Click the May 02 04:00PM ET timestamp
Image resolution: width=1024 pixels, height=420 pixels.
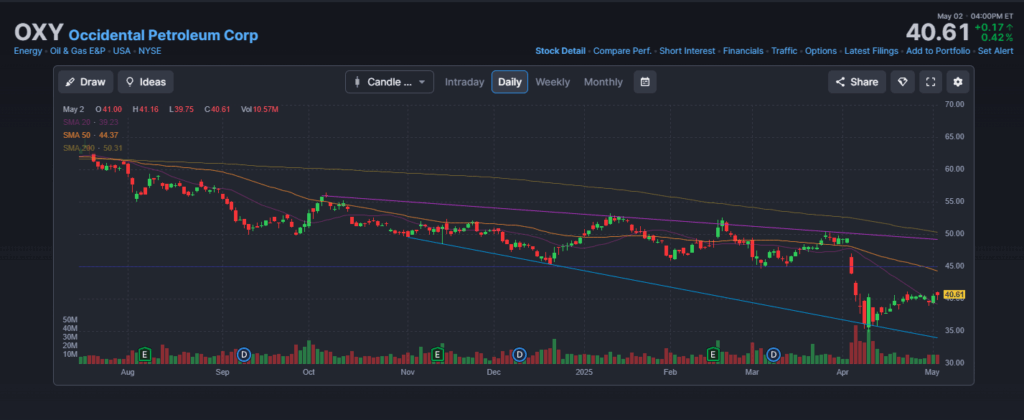pos(975,16)
